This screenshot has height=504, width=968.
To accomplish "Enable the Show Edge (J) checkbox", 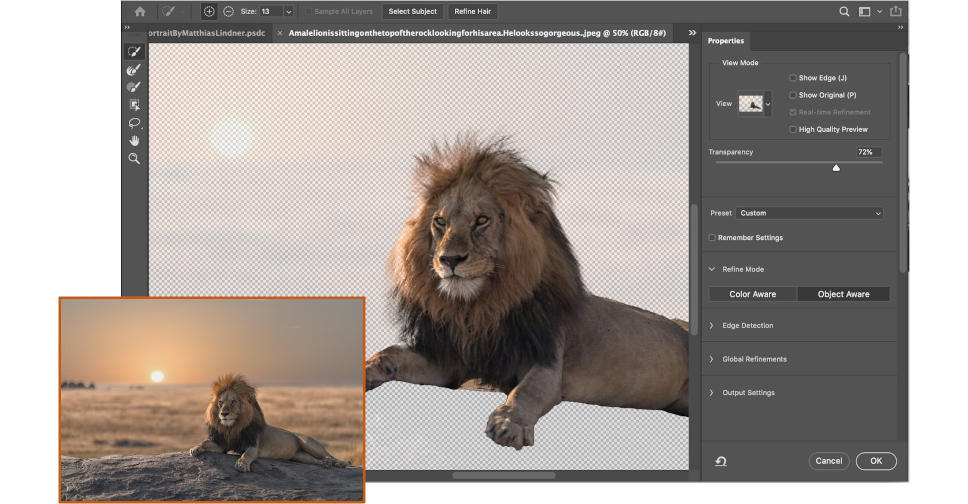I will [793, 78].
